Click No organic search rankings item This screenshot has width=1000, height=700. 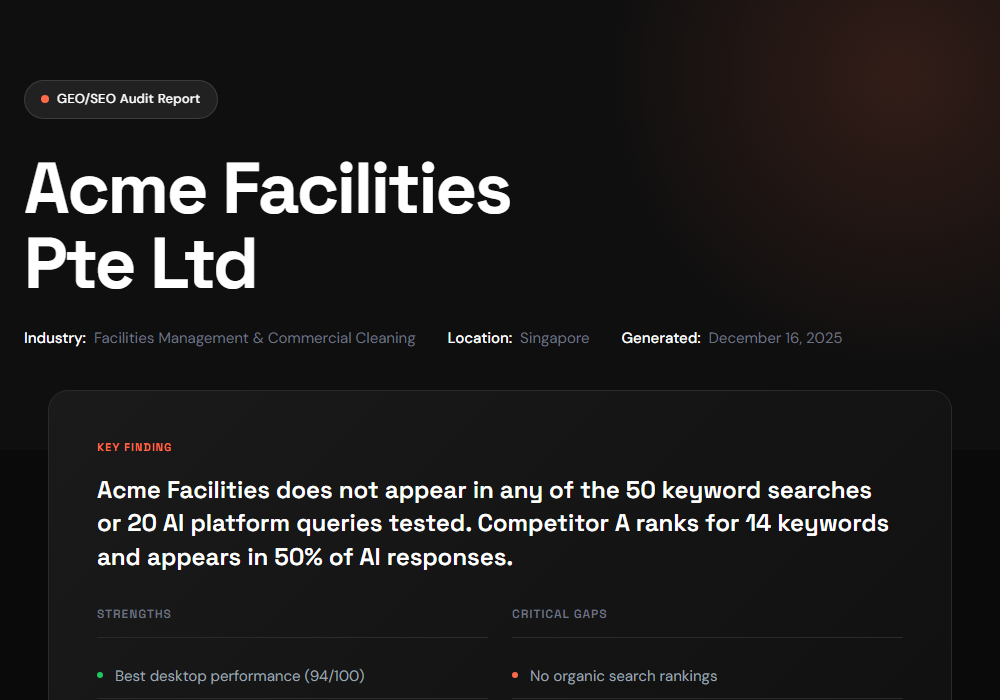pyautogui.click(x=623, y=676)
